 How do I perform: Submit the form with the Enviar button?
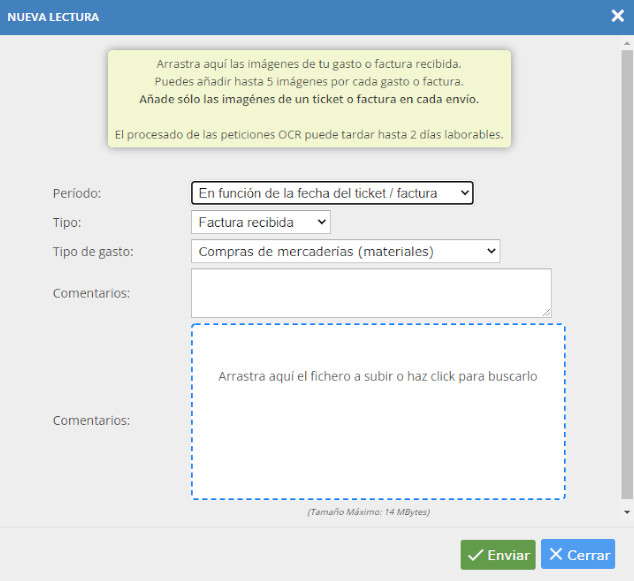click(498, 555)
